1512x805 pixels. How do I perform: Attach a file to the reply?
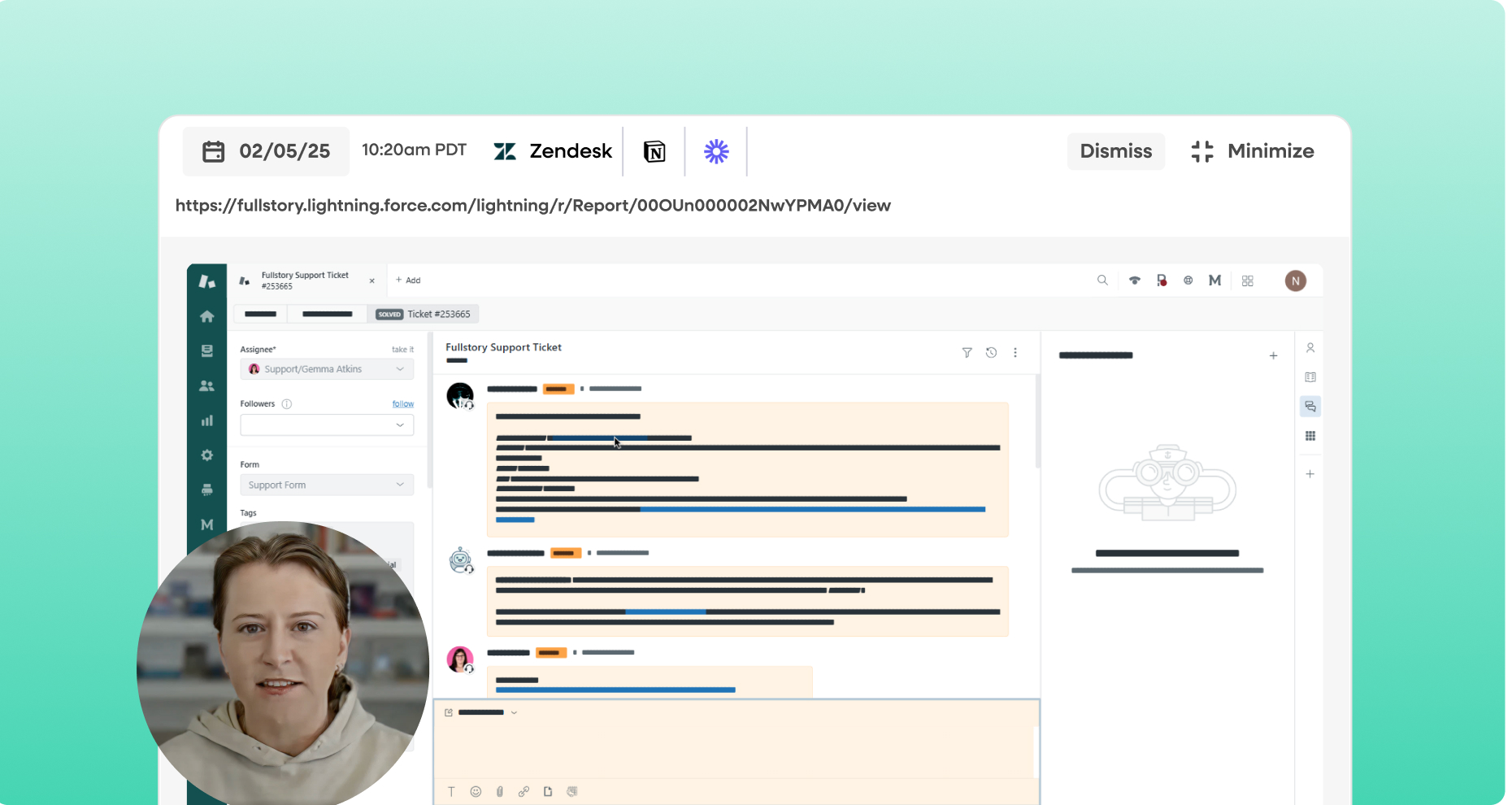pos(500,792)
